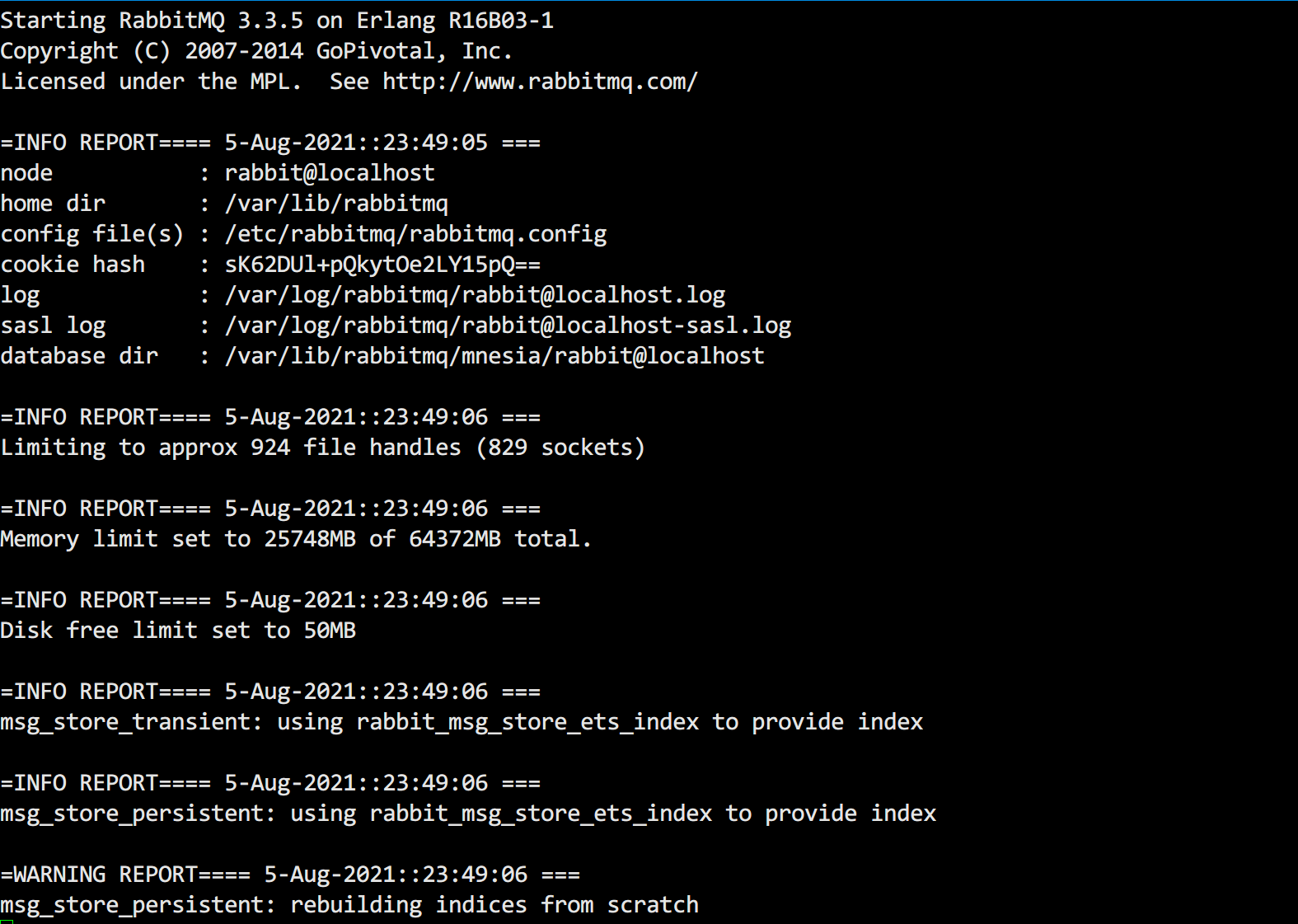The width and height of the screenshot is (1298, 924).
Task: Click the /var/lib/rabbitmq home dir path
Action: point(336,204)
